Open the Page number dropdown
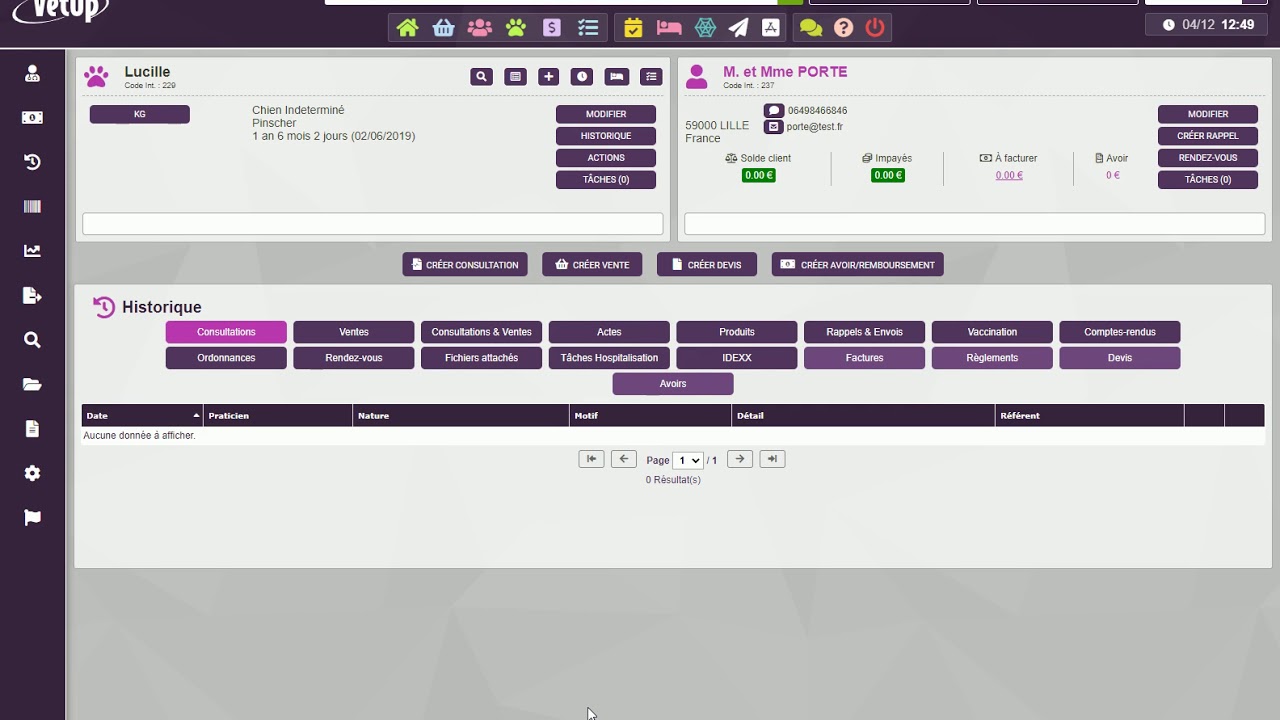This screenshot has width=1280, height=720. click(x=687, y=459)
